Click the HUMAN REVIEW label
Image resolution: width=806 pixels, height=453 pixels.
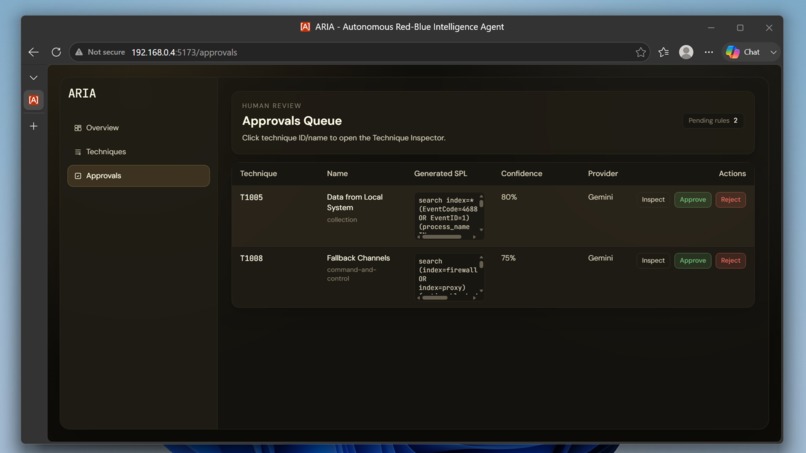[271, 106]
